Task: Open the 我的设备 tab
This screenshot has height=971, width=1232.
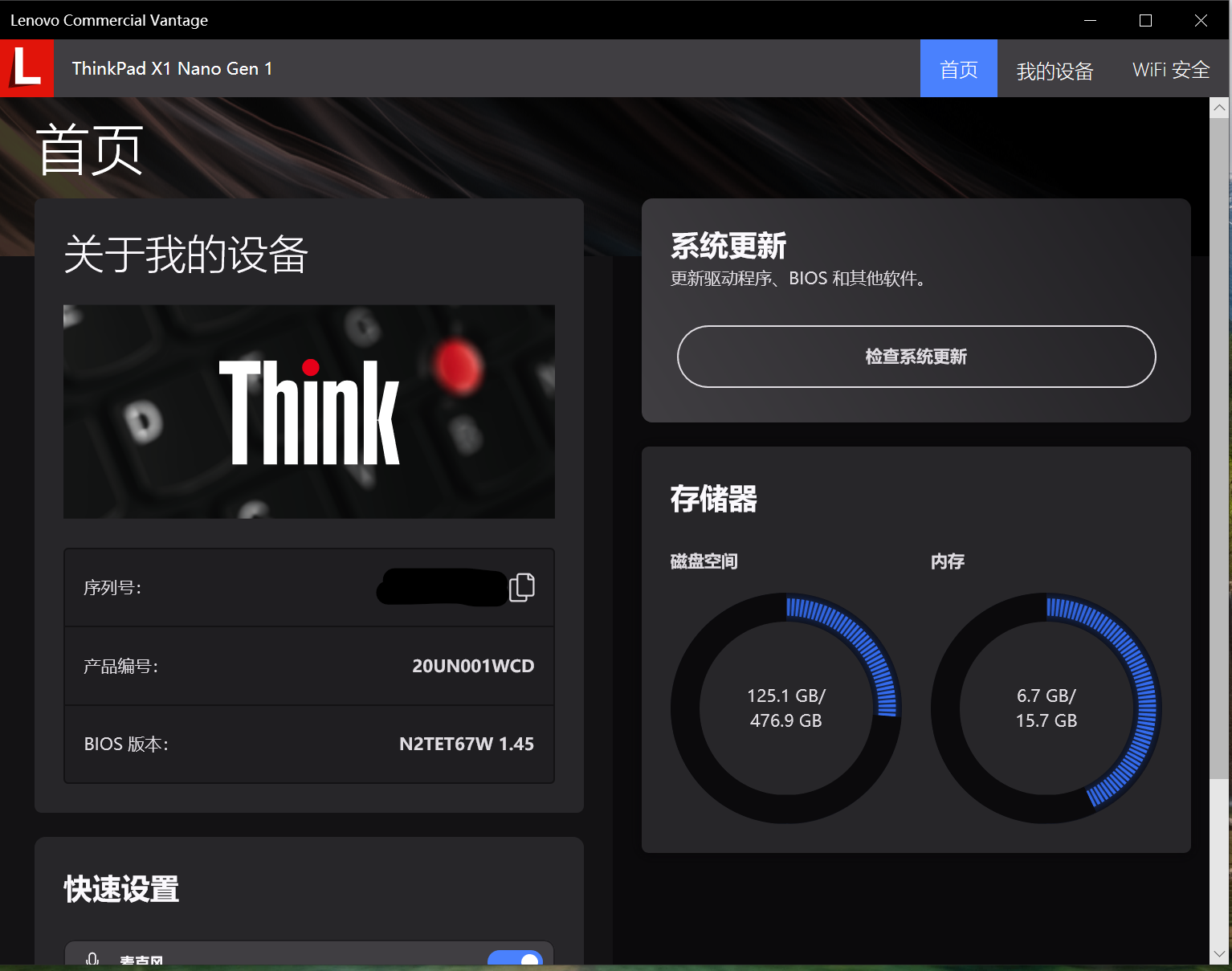Action: 1055,71
